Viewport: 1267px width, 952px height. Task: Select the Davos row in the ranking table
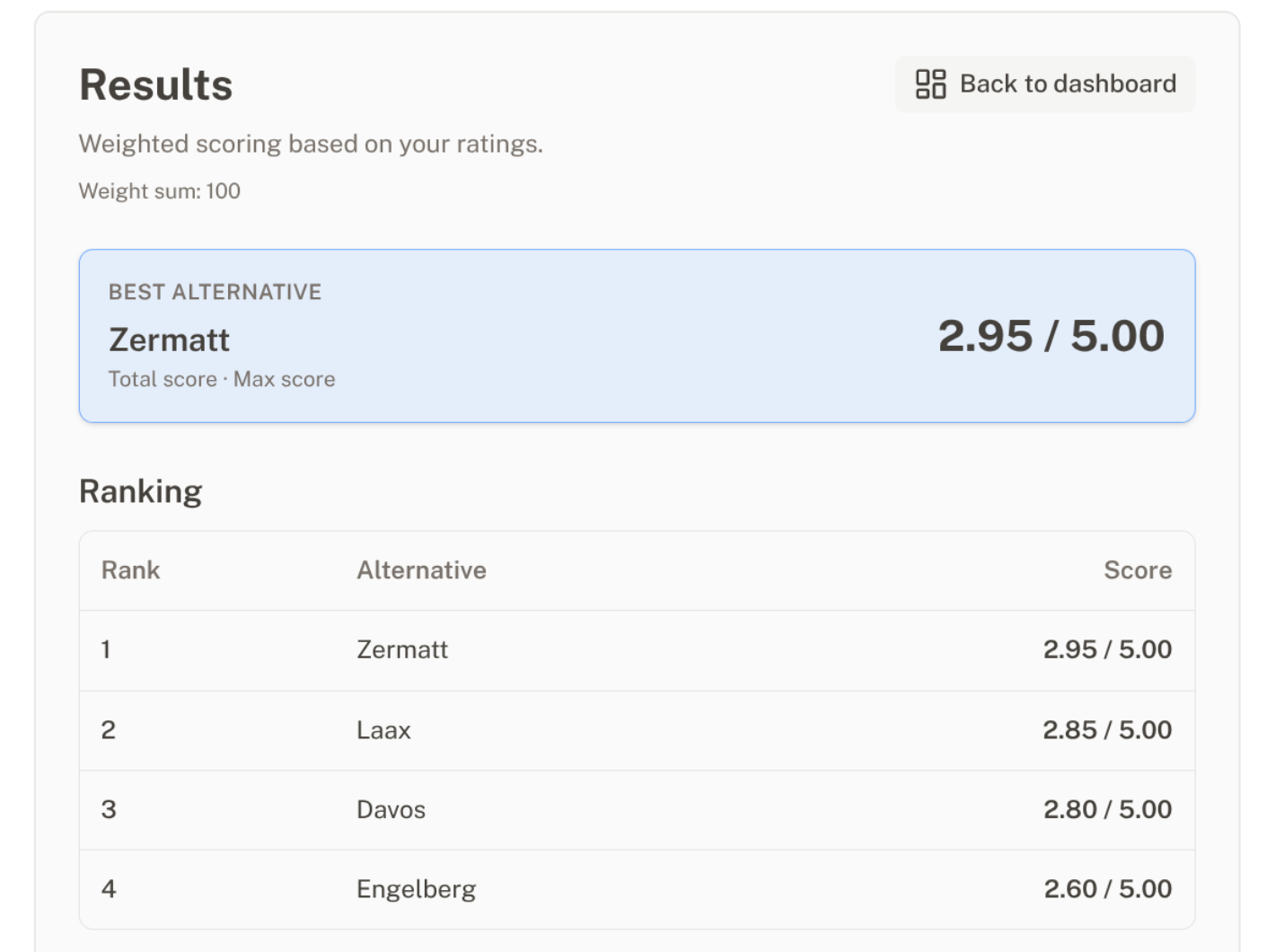pyautogui.click(x=638, y=809)
